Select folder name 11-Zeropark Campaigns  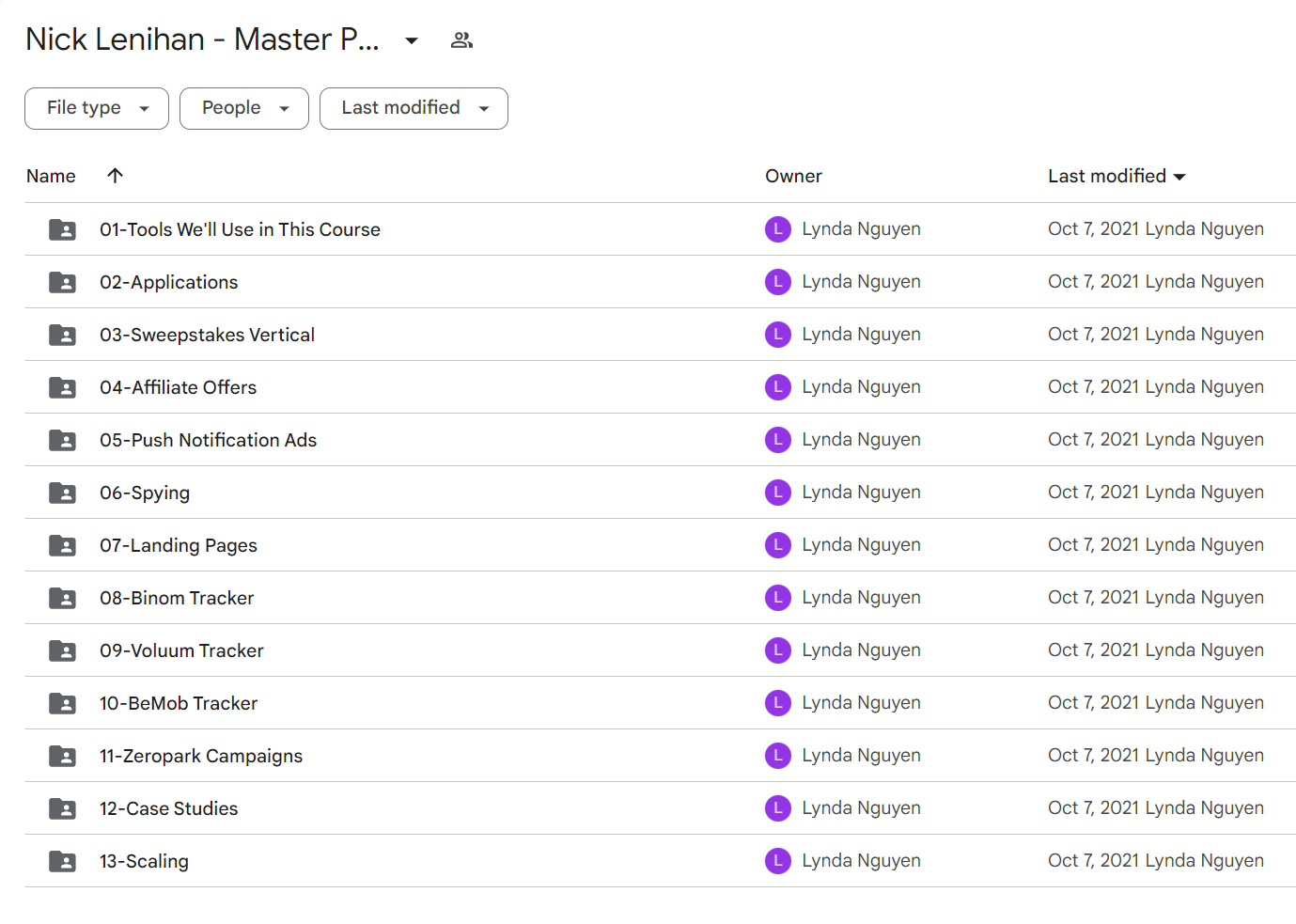click(201, 756)
